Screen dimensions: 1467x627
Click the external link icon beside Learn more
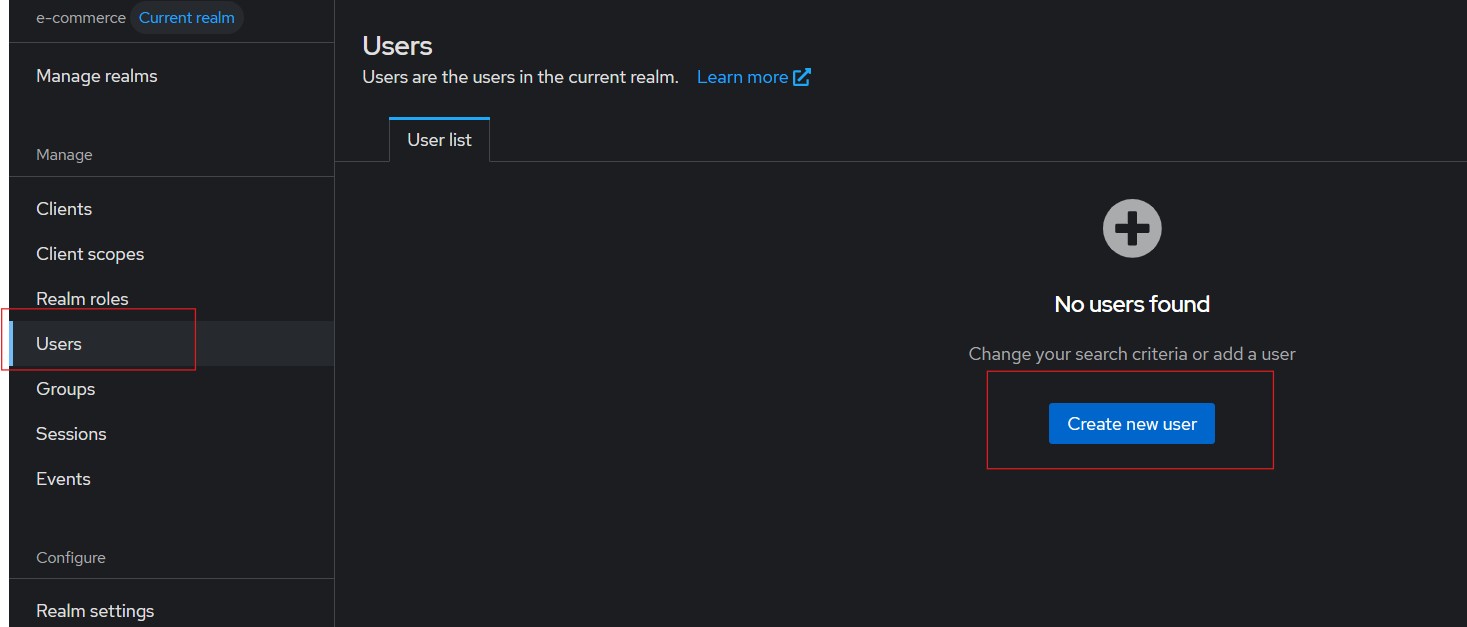[x=802, y=77]
